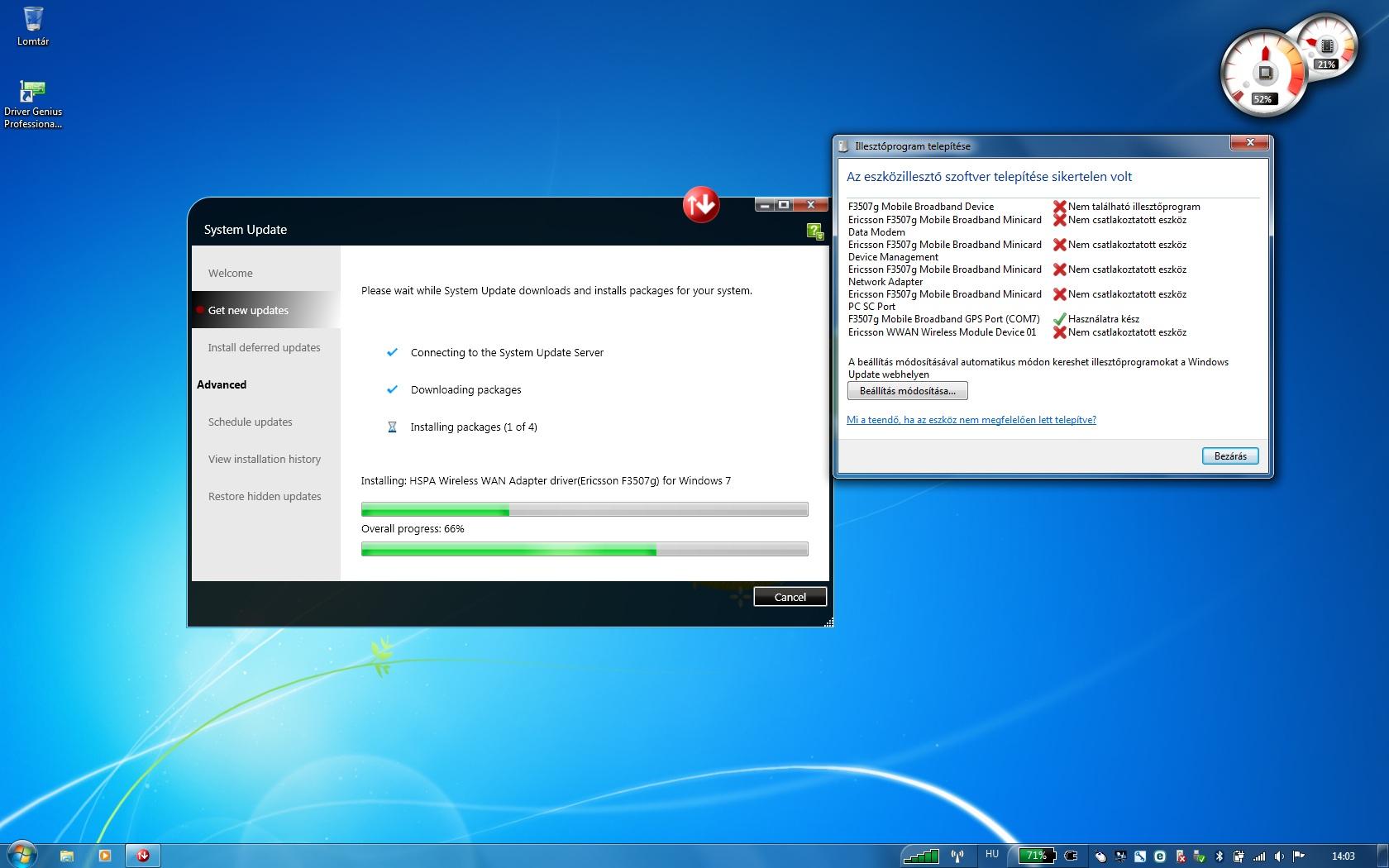This screenshot has width=1389, height=868.
Task: Open the Bluetooth tray icon
Action: click(x=1220, y=856)
